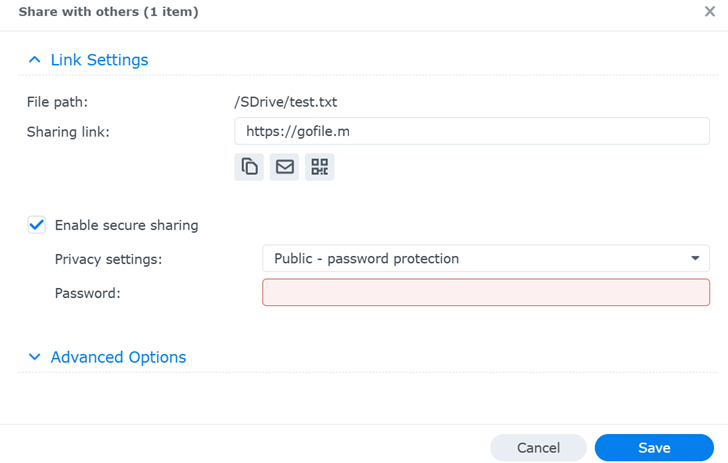
Task: Close the Share with others dialog
Action: pos(710,12)
